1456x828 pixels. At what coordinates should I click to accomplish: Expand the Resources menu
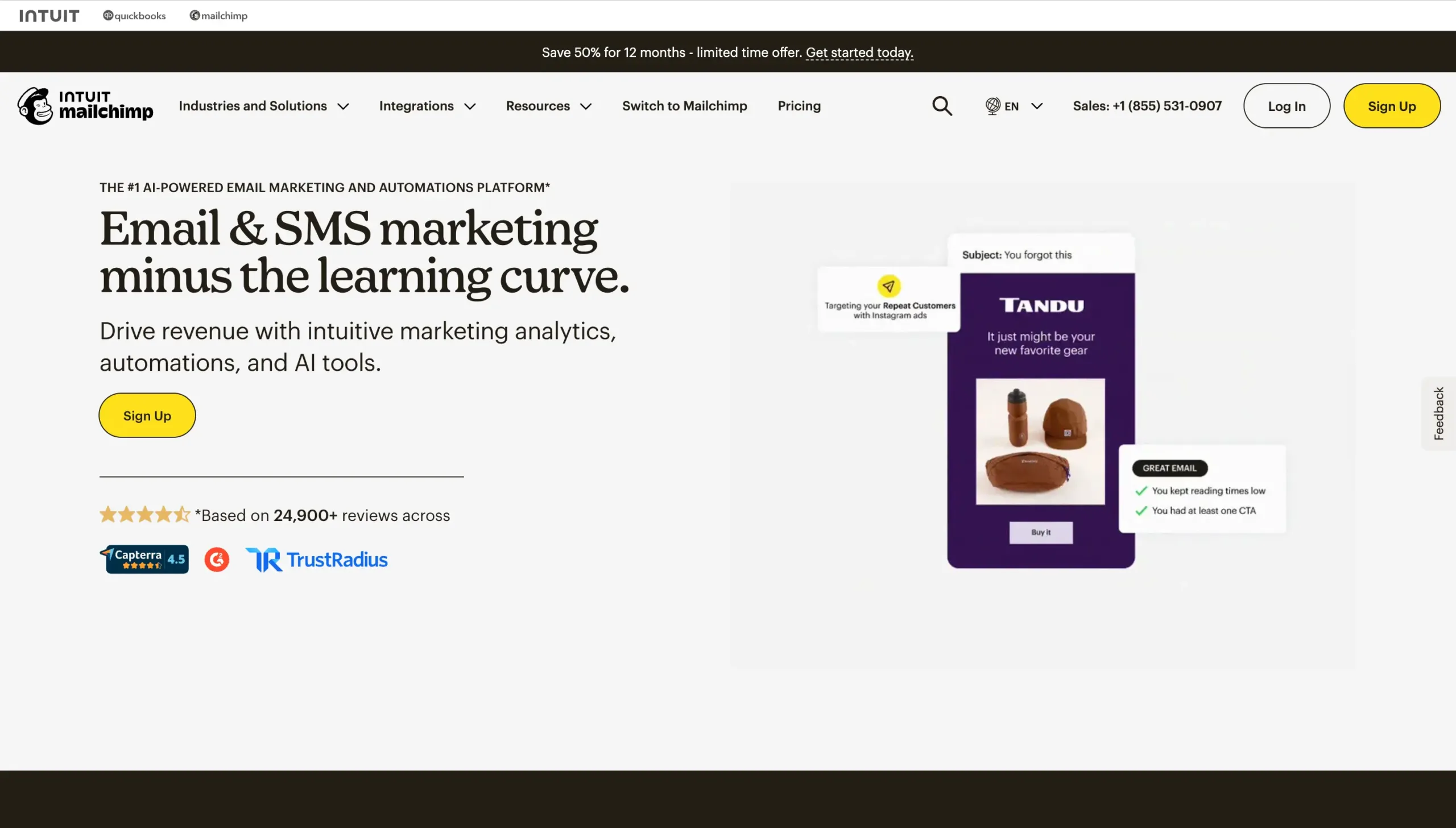(549, 106)
